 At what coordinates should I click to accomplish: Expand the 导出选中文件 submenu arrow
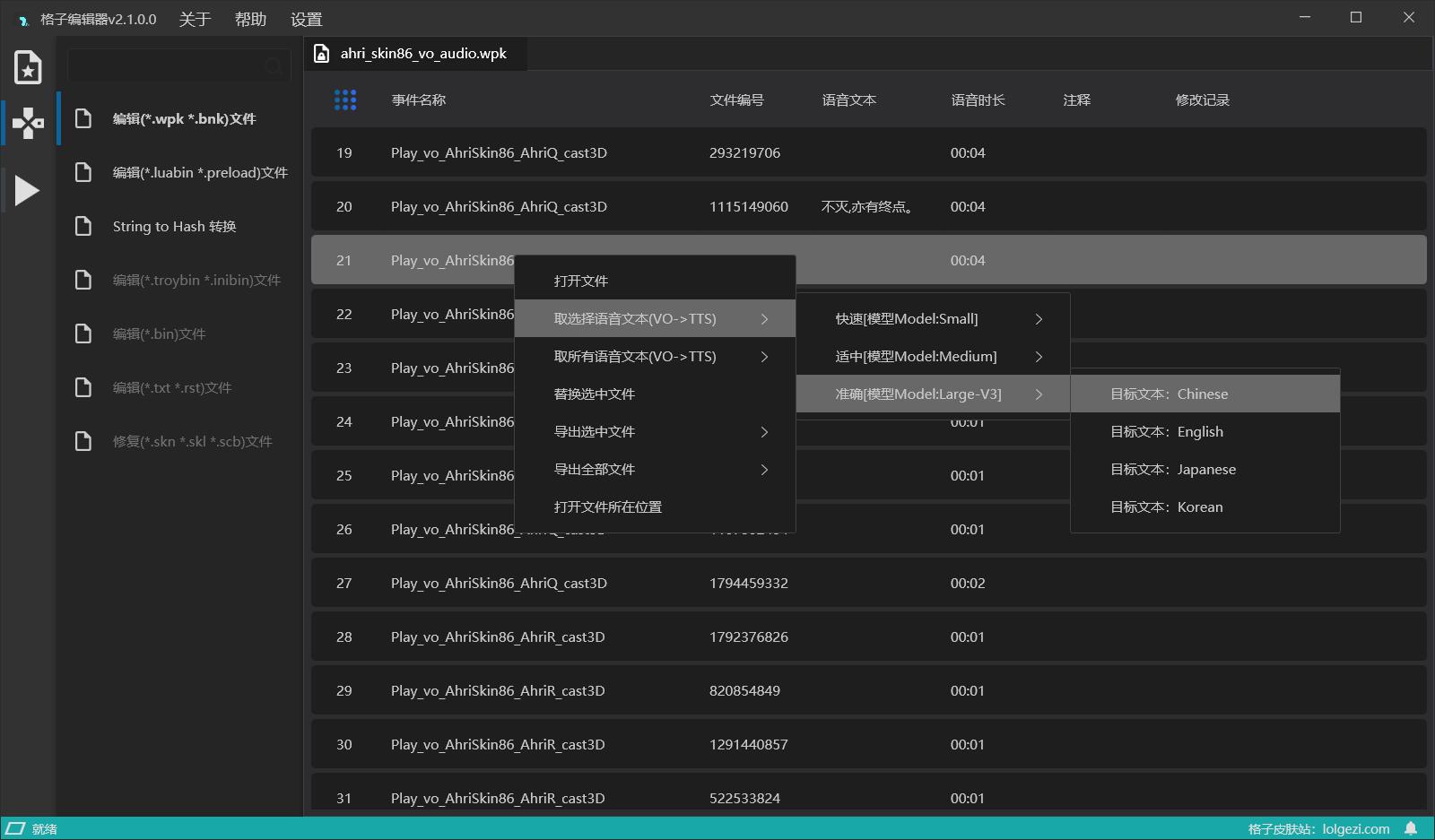(x=764, y=432)
